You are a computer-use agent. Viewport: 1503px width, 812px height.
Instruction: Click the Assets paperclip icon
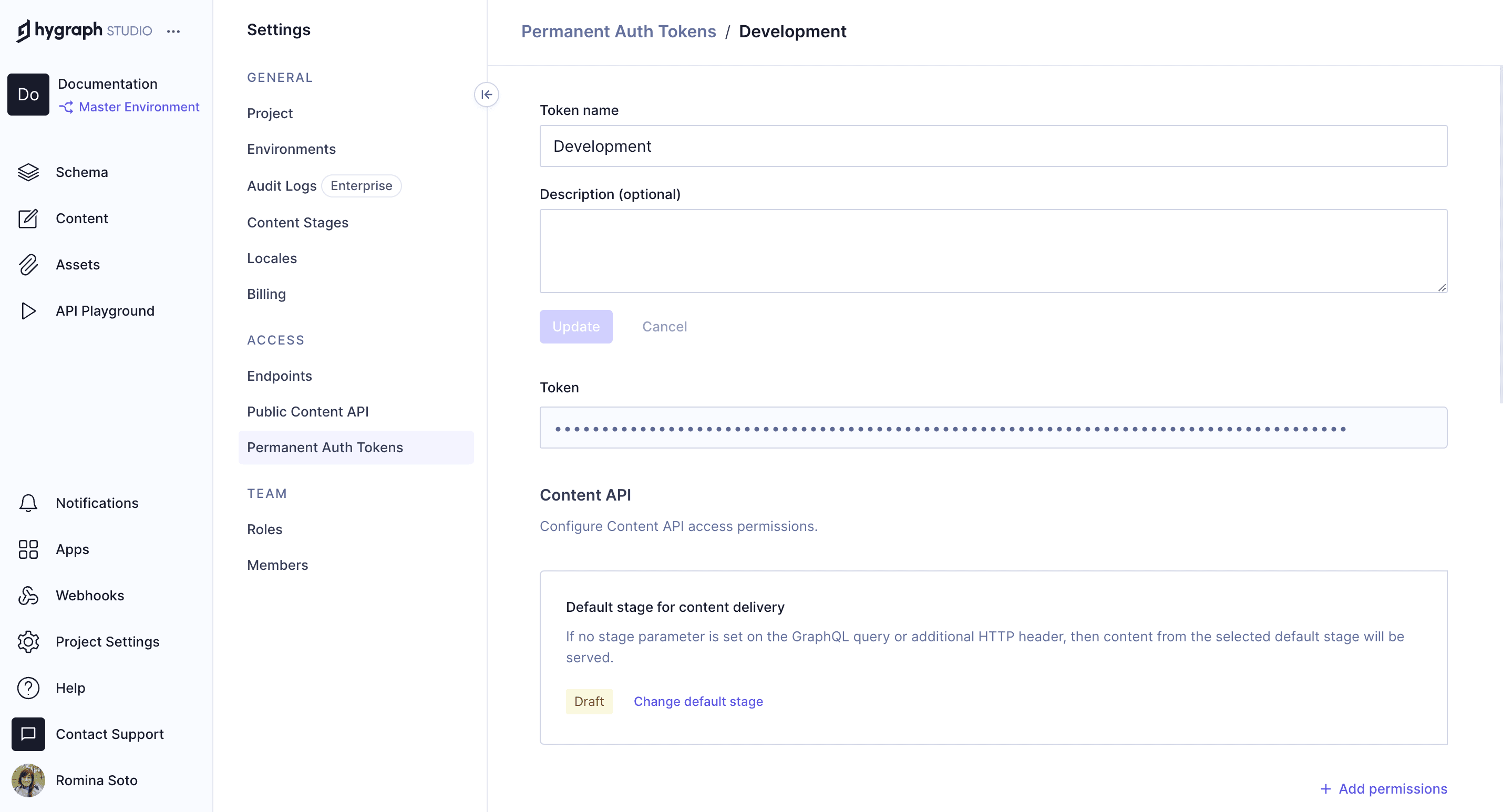28,264
